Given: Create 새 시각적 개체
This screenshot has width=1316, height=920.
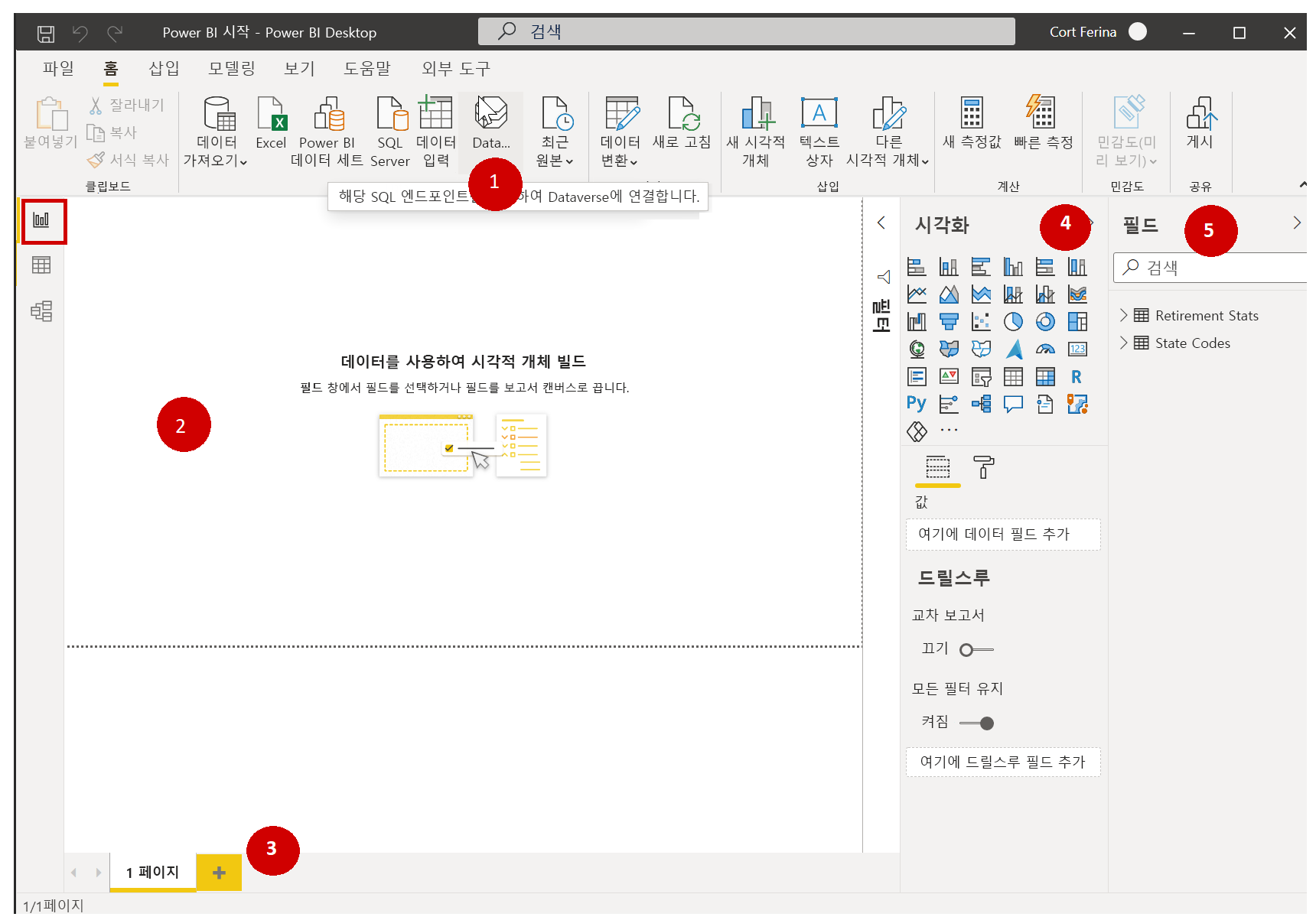Looking at the screenshot, I should click(x=756, y=132).
